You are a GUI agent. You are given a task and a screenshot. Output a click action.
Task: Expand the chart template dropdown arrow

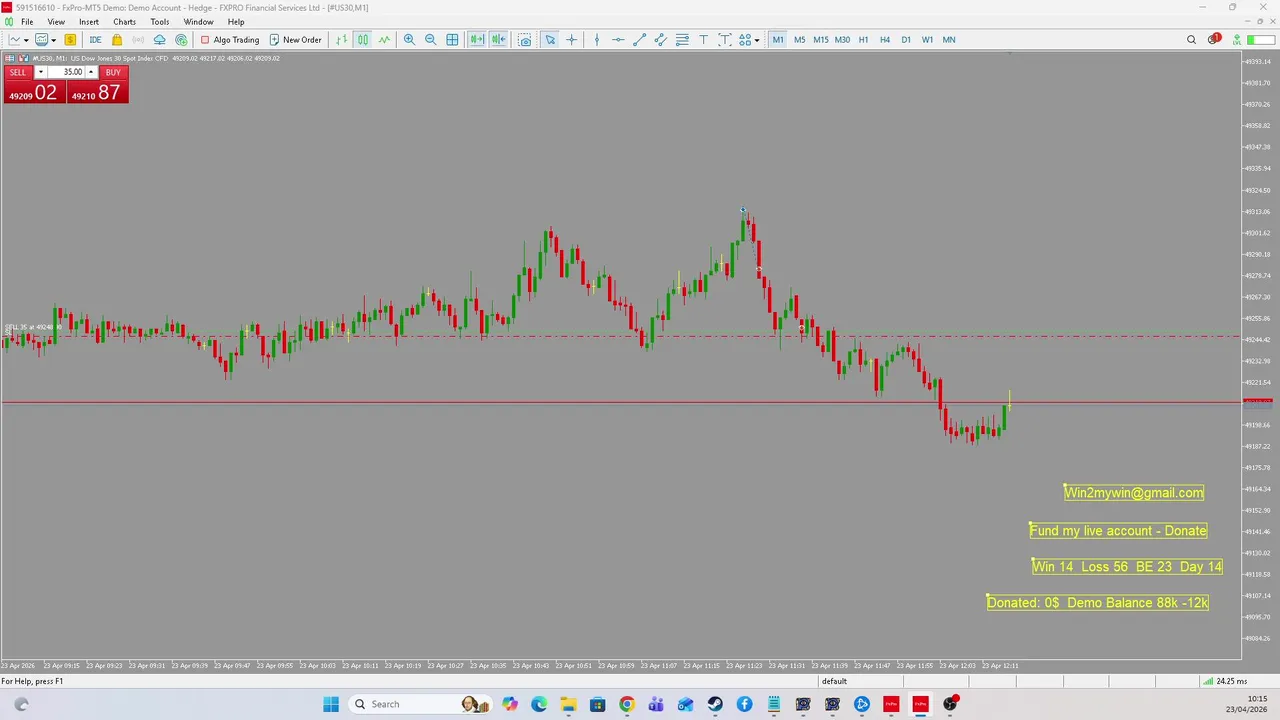(53, 40)
